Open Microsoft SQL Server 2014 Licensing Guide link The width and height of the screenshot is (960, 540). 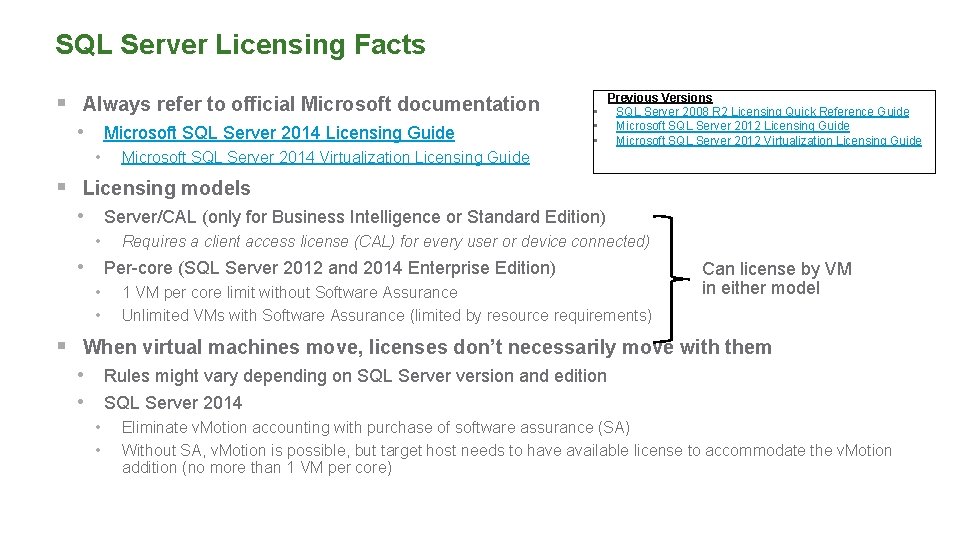click(279, 133)
